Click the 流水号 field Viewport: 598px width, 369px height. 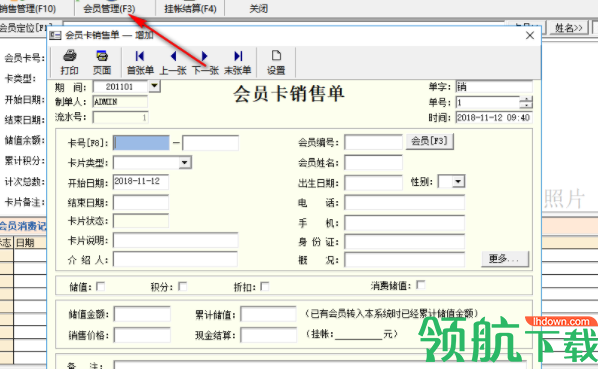[120, 117]
